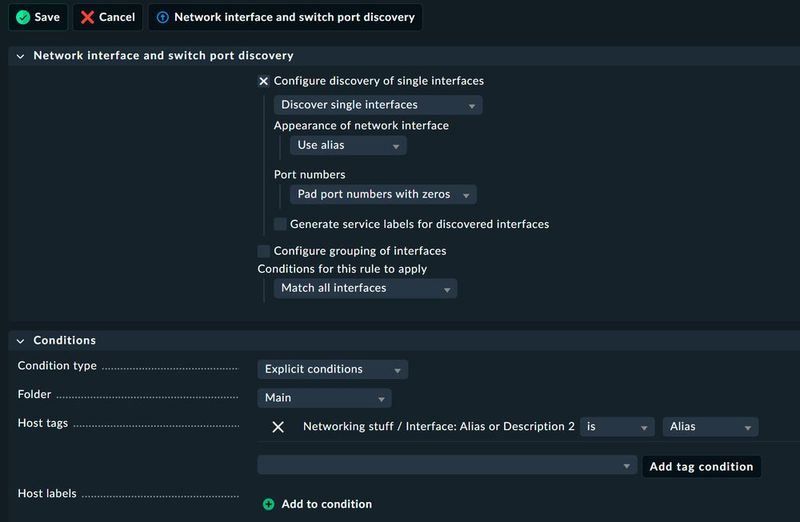Click the red Cancel X icon
The width and height of the screenshot is (800, 522).
[x=88, y=17]
